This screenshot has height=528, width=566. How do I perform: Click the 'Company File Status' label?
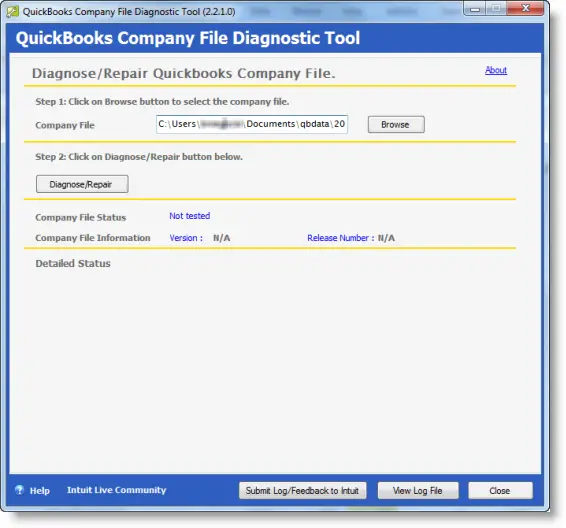(80, 218)
